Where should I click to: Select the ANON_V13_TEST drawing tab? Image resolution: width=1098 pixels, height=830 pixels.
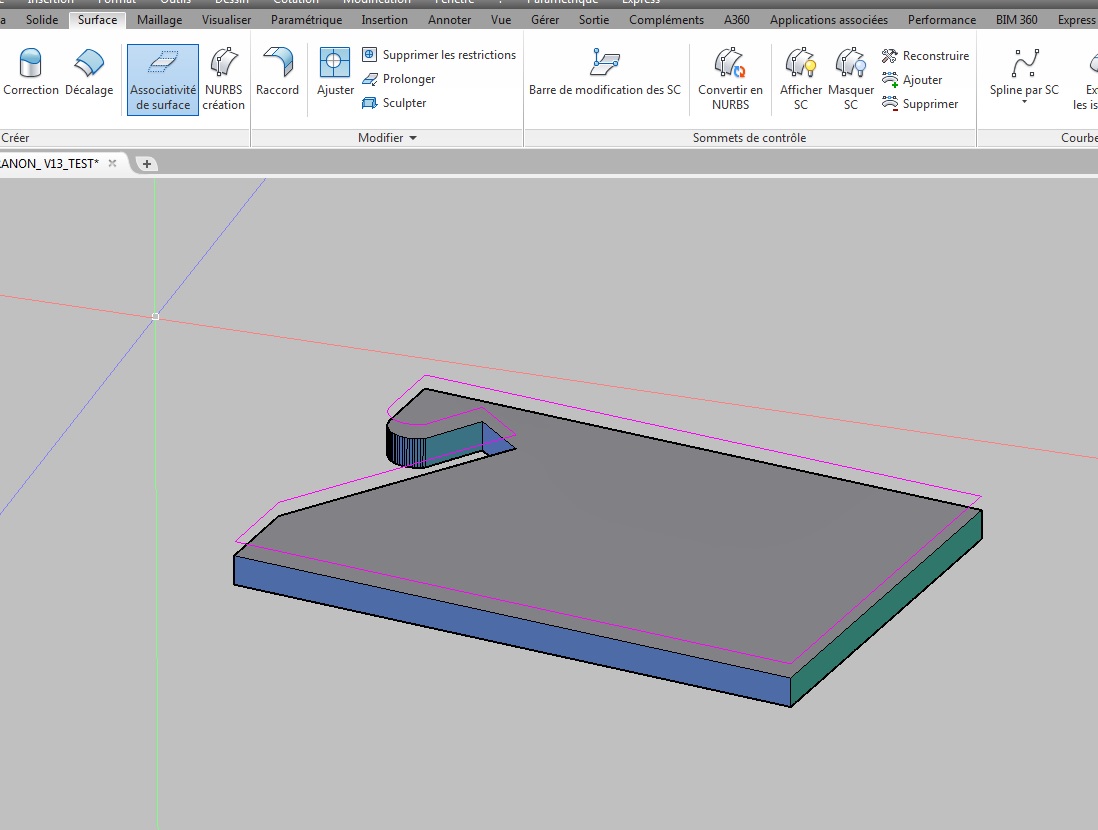pyautogui.click(x=50, y=163)
